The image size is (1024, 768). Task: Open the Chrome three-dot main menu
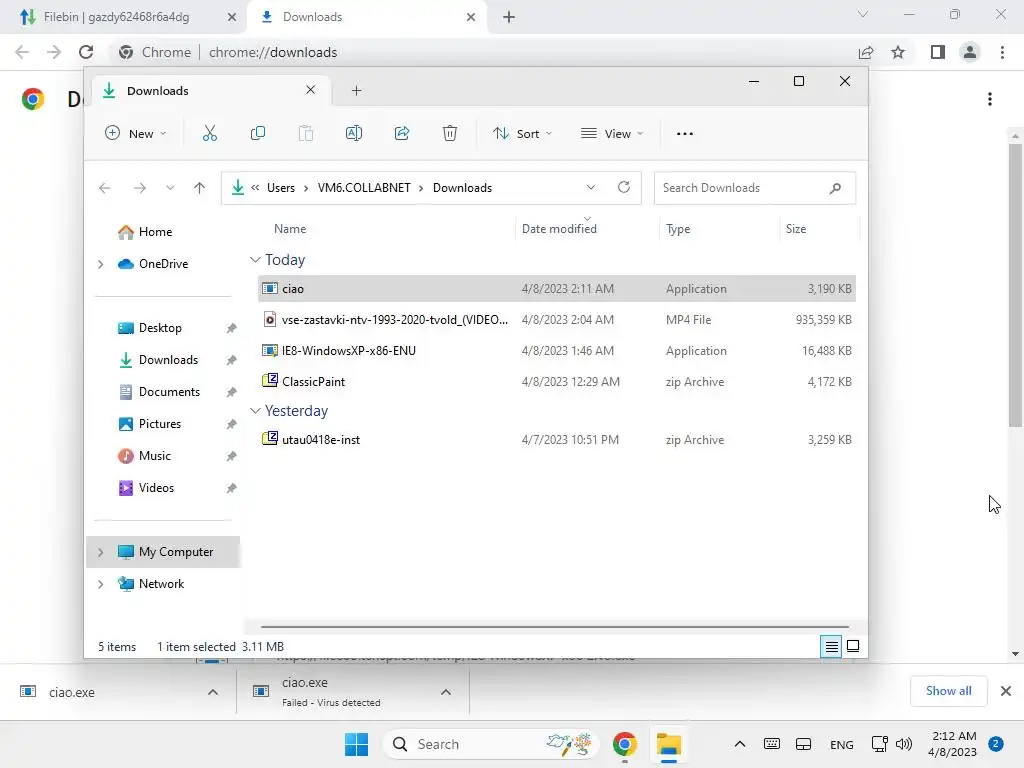coord(1002,52)
